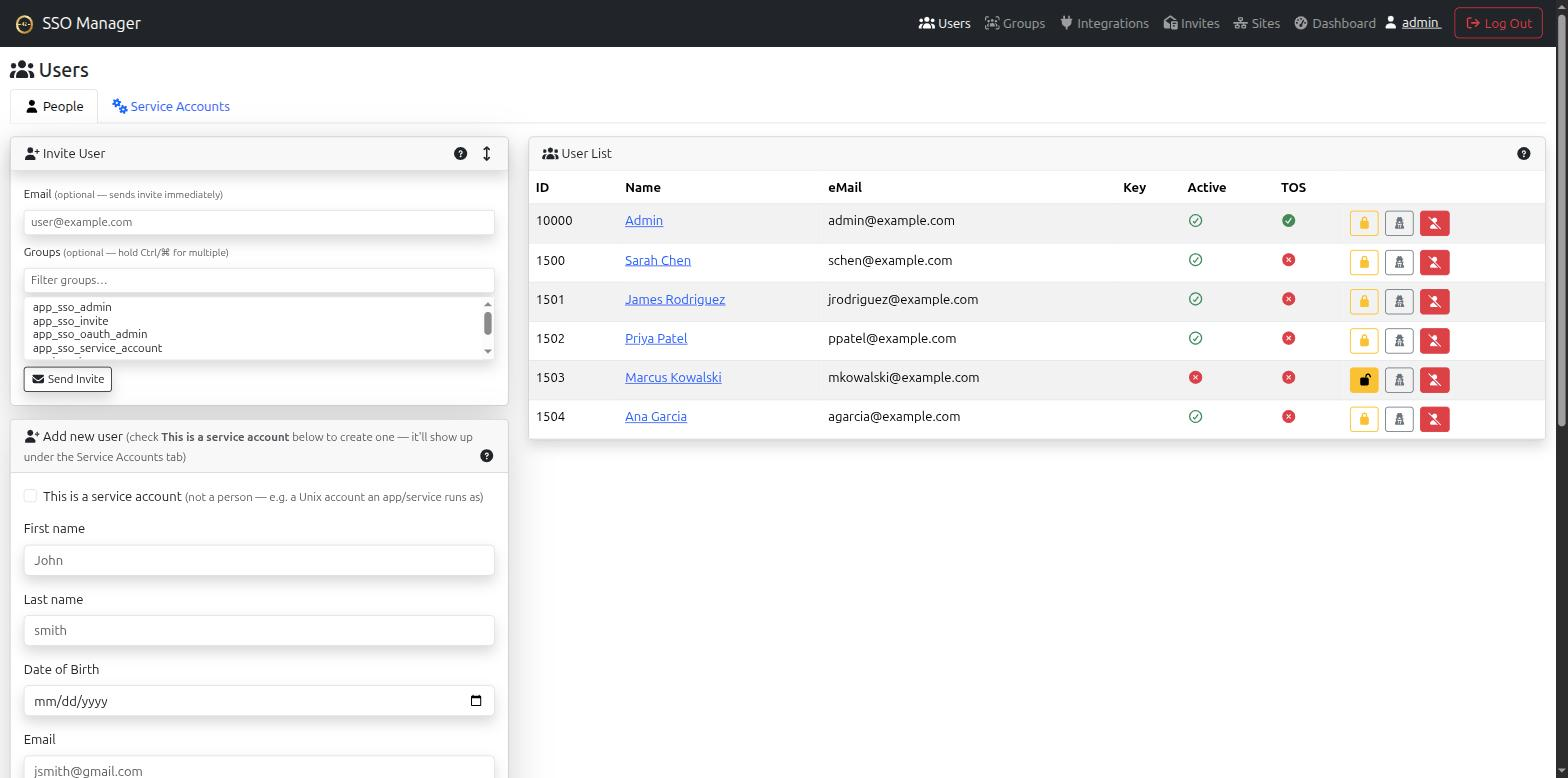Check 'This is a service account' checkbox
The height and width of the screenshot is (778, 1568).
coord(30,496)
